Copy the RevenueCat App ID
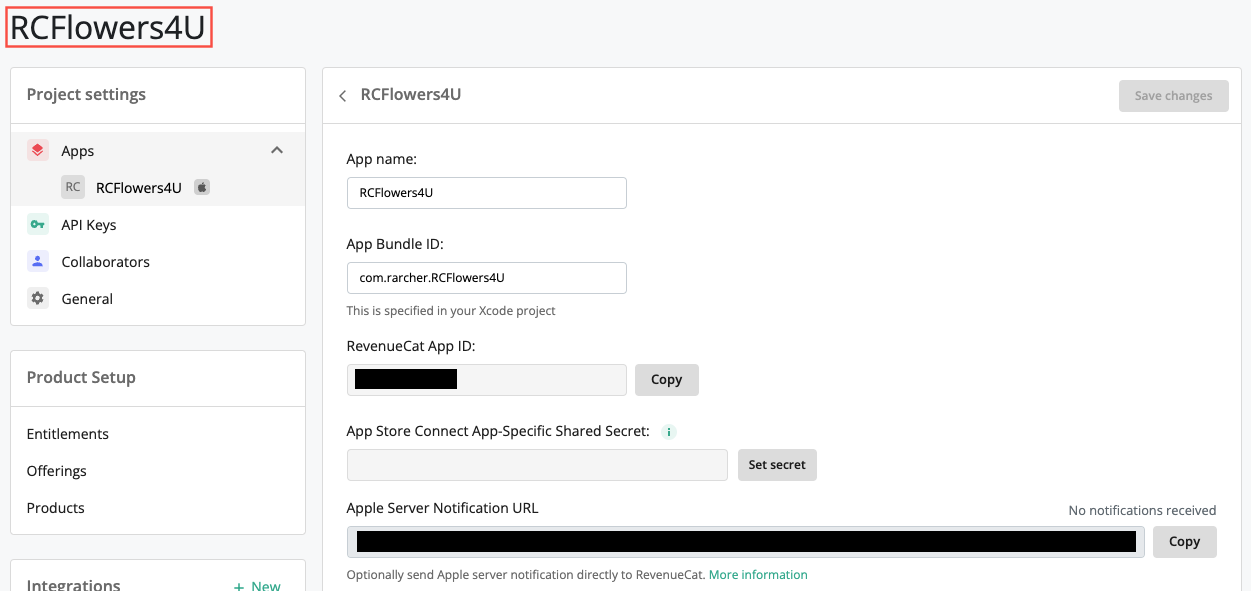Viewport: 1251px width, 591px height. [x=667, y=380]
